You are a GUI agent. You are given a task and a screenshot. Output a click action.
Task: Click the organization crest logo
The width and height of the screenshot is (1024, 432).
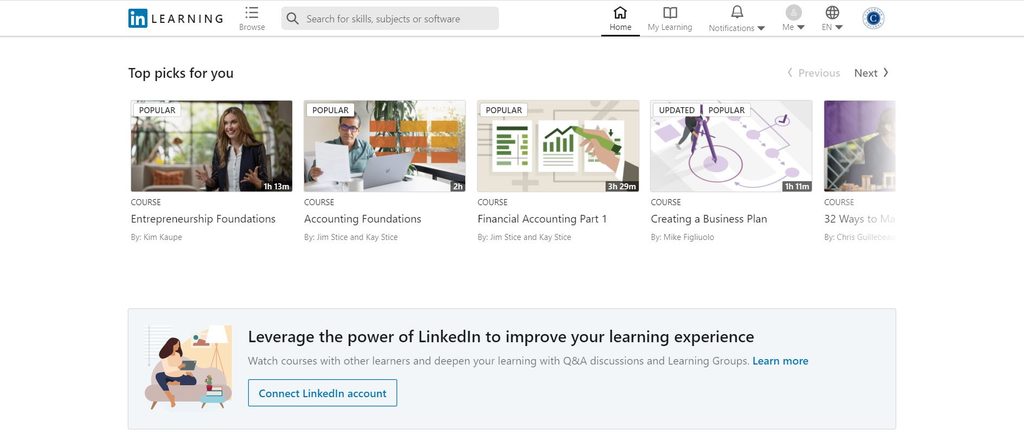tap(873, 18)
